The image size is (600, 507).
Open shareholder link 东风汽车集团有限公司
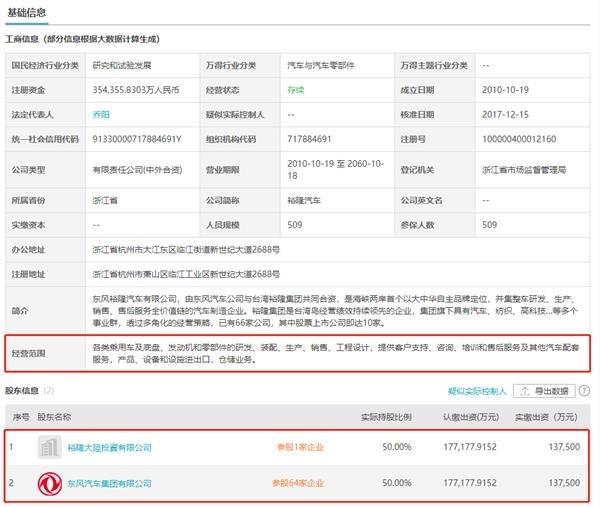pyautogui.click(x=109, y=483)
